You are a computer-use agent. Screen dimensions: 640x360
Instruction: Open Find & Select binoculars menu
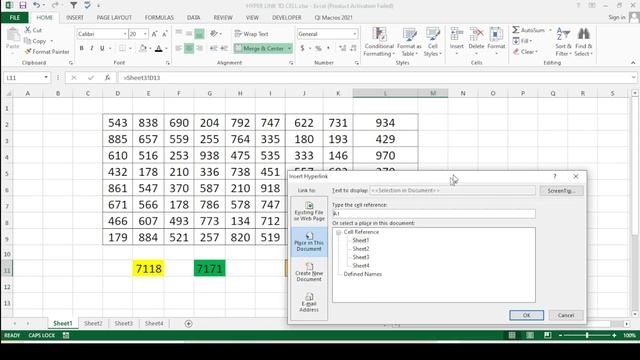(x=583, y=42)
